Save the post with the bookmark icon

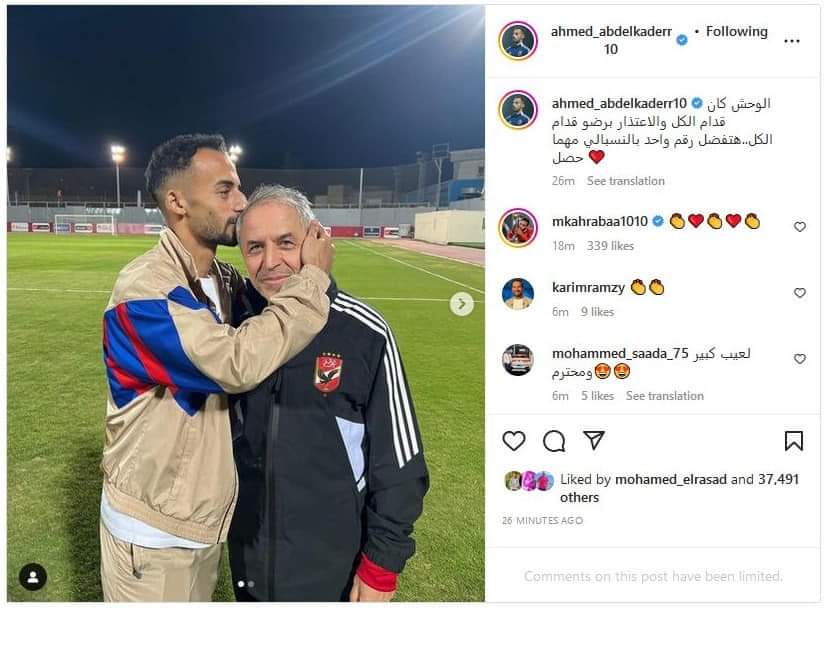(x=793, y=441)
